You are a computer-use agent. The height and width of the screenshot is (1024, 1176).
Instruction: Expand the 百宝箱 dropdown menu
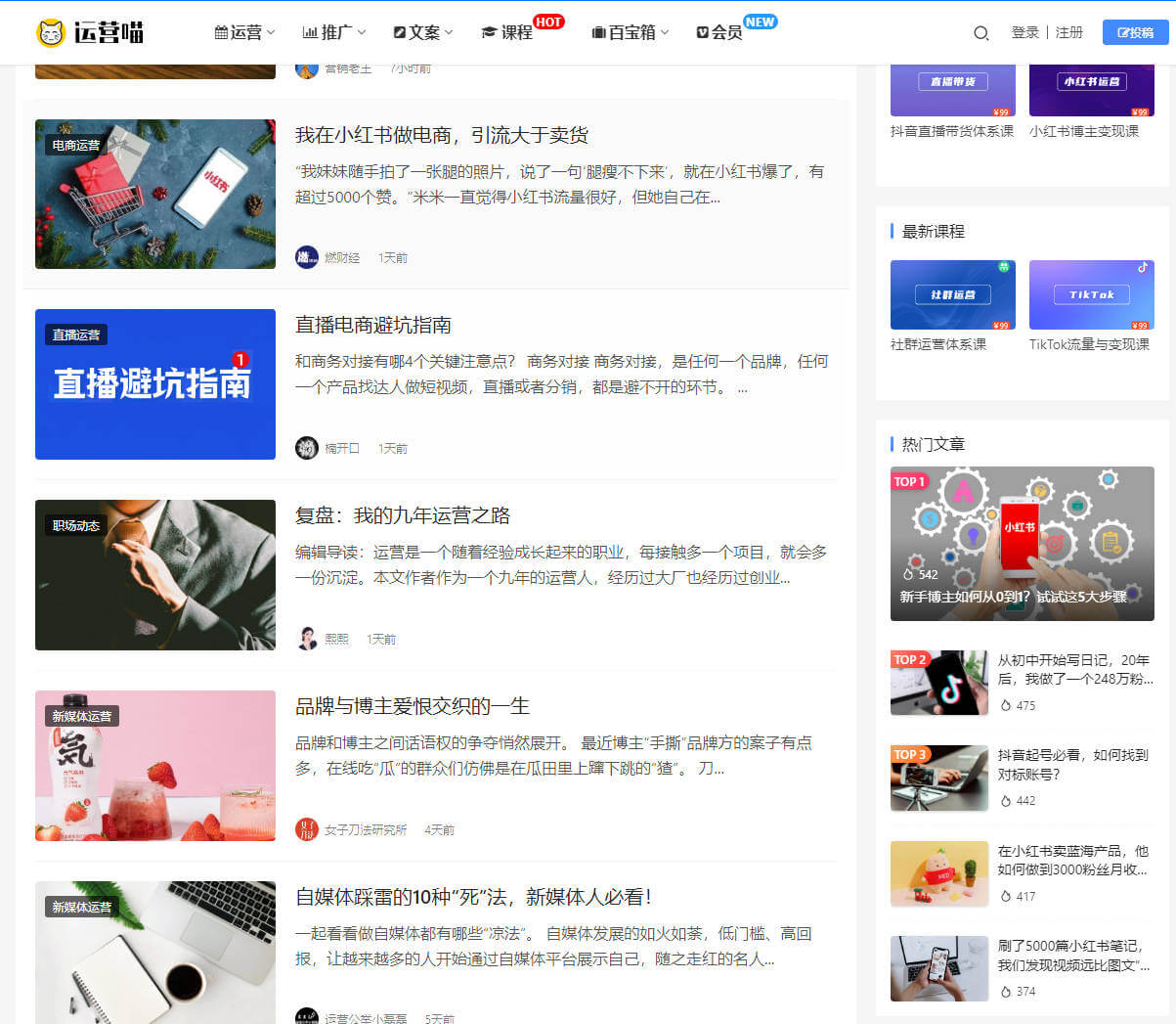(x=631, y=32)
